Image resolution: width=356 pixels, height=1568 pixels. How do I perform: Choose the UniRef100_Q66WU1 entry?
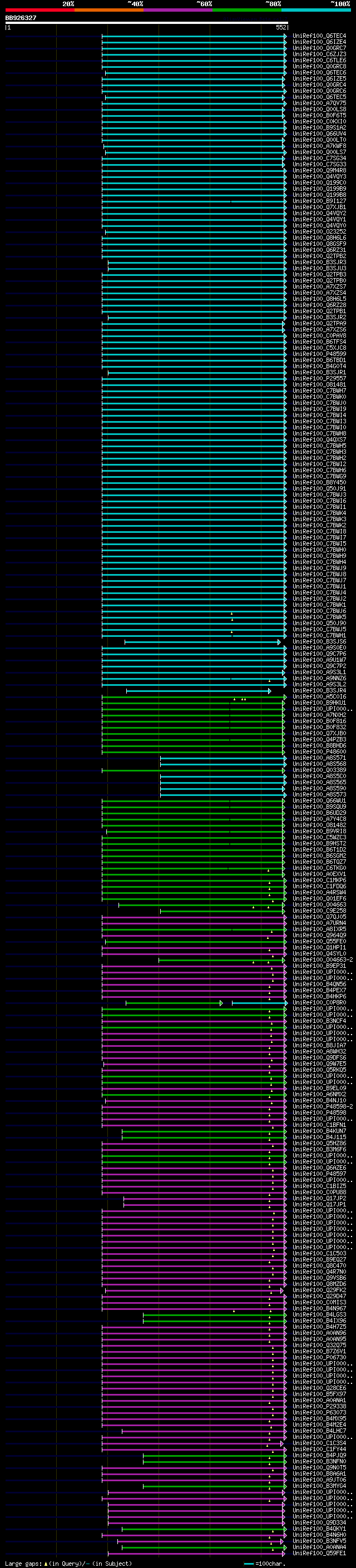[x=319, y=801]
